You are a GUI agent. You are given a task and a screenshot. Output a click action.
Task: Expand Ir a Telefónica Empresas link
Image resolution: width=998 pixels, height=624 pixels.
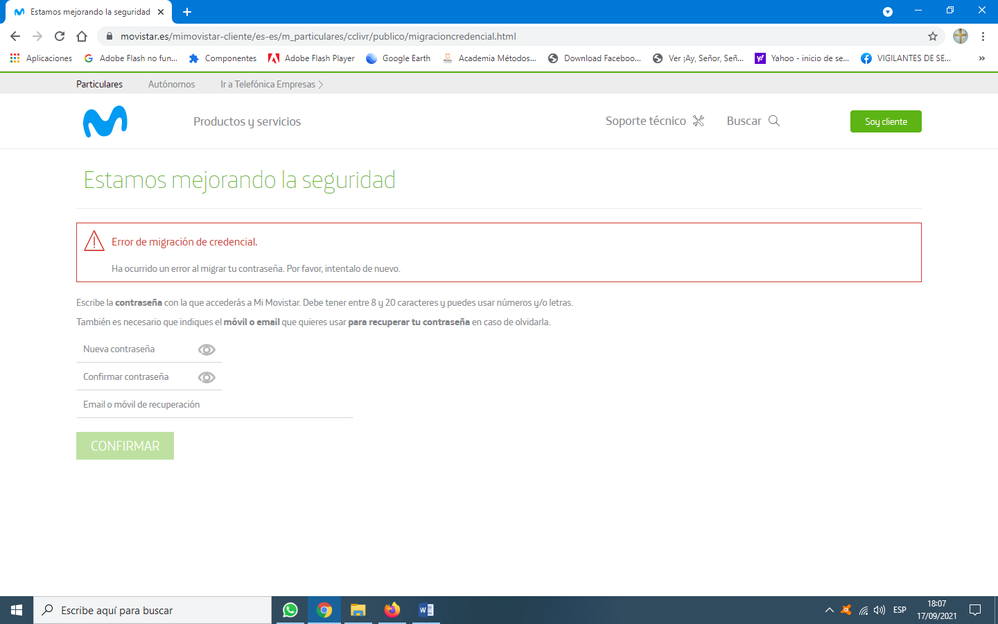coord(272,85)
